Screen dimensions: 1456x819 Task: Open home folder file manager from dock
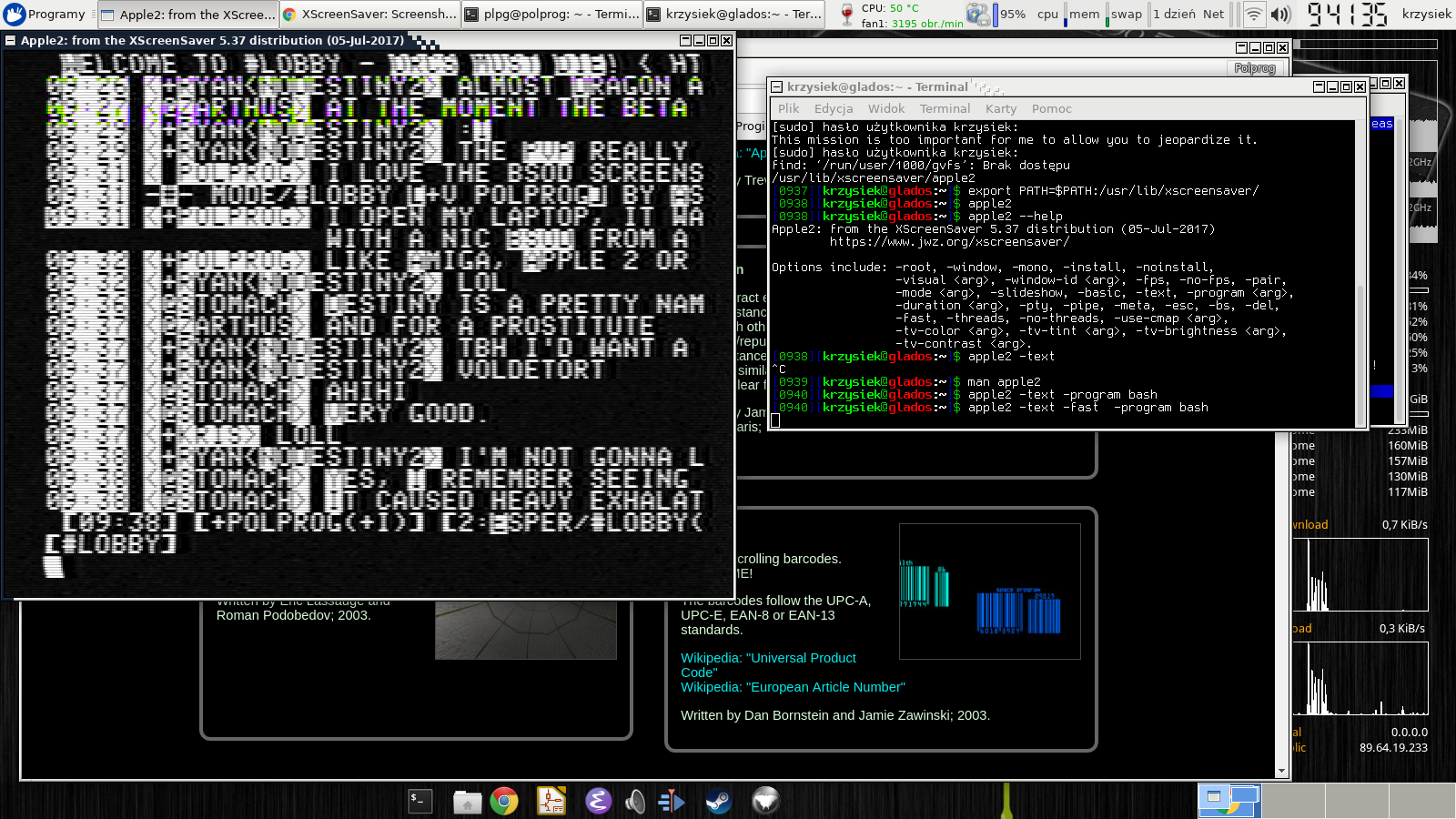[x=467, y=802]
